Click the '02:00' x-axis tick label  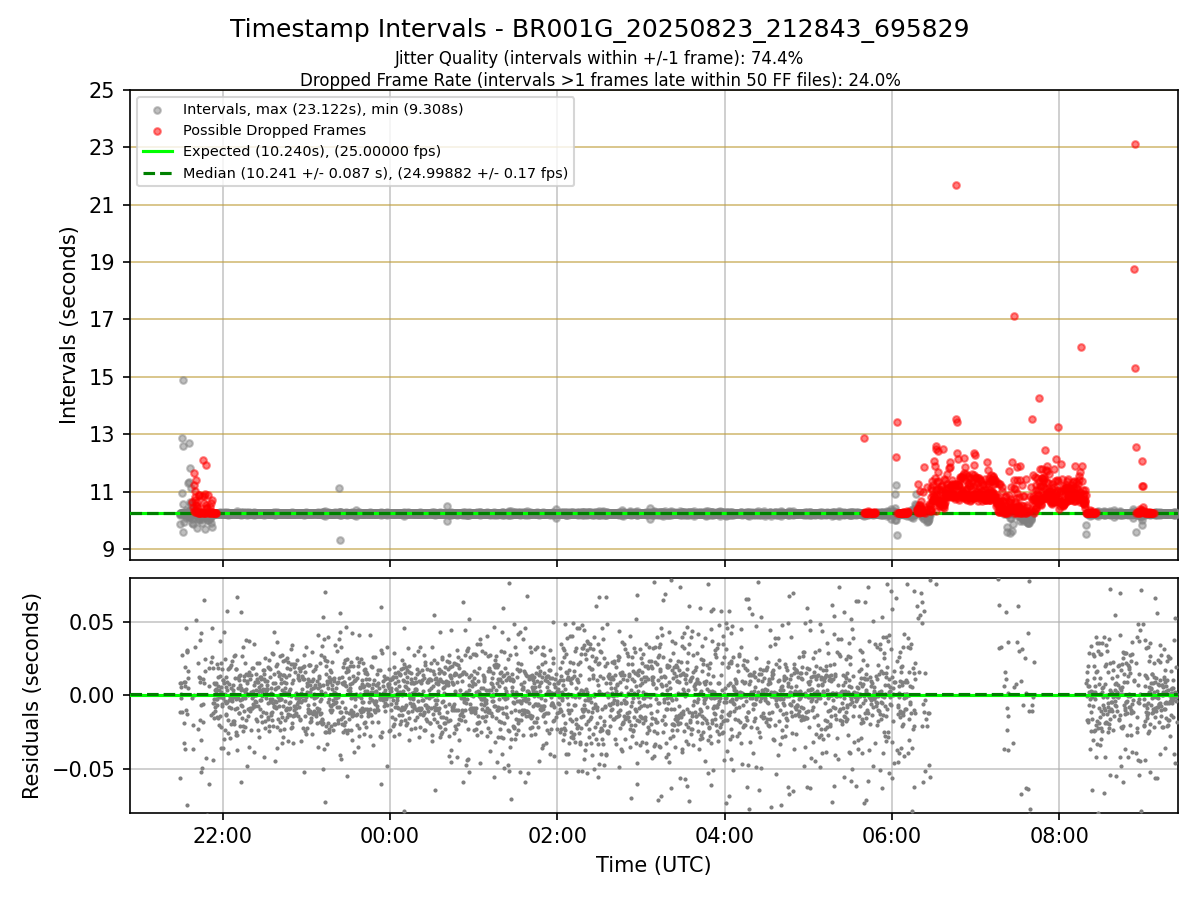(x=557, y=834)
